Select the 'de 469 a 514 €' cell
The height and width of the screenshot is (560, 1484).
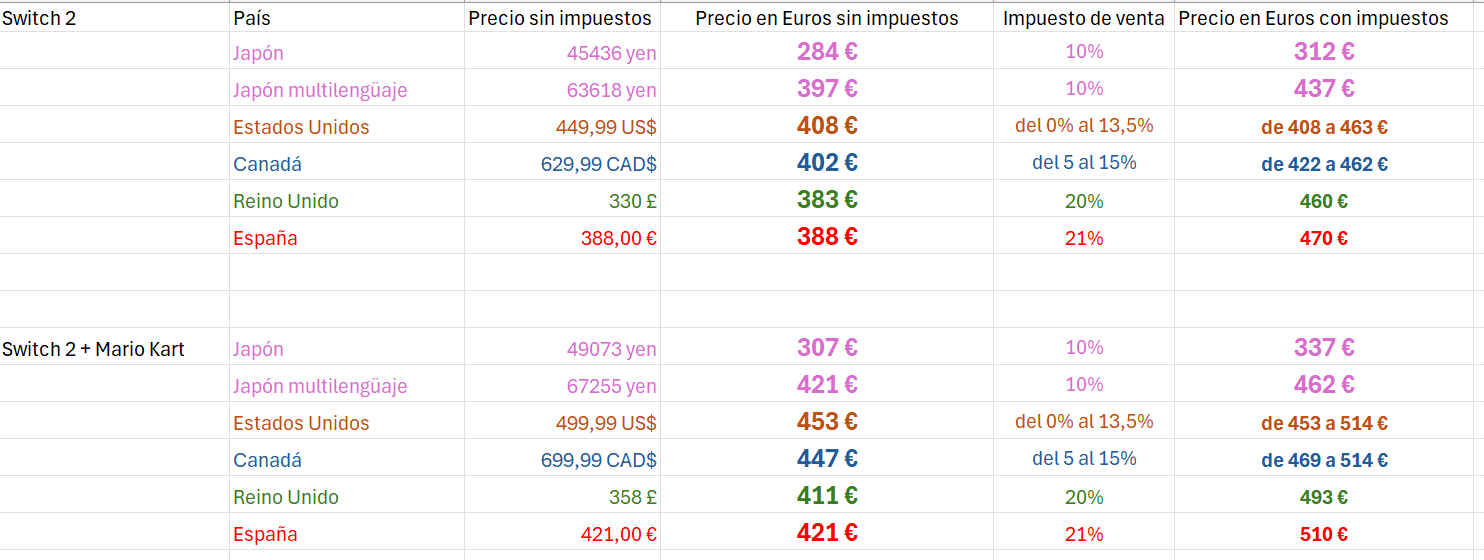click(x=1324, y=460)
